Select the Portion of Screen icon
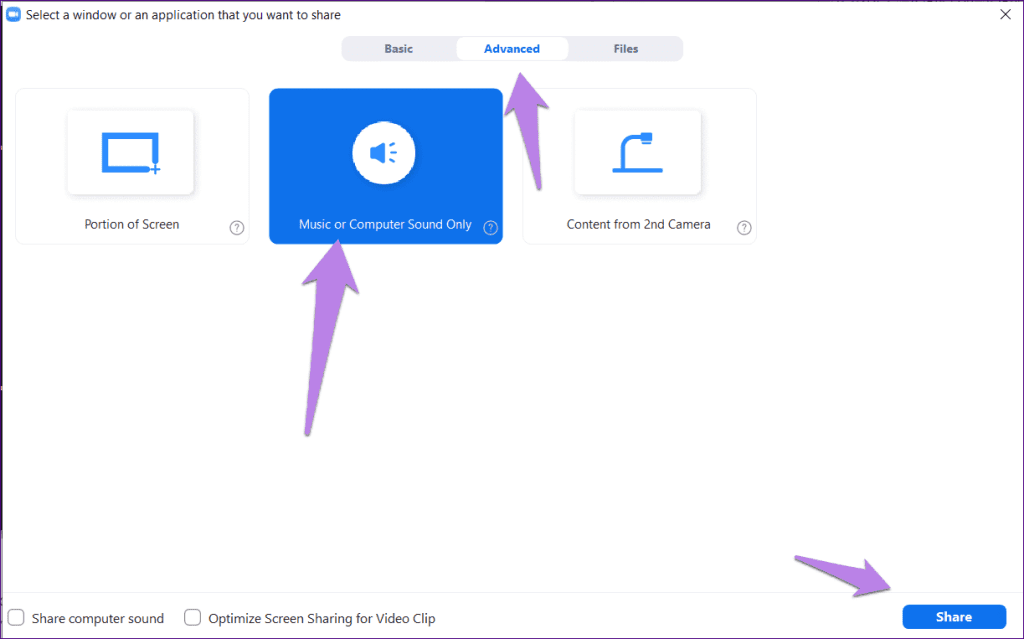The width and height of the screenshot is (1024, 639). tap(131, 151)
